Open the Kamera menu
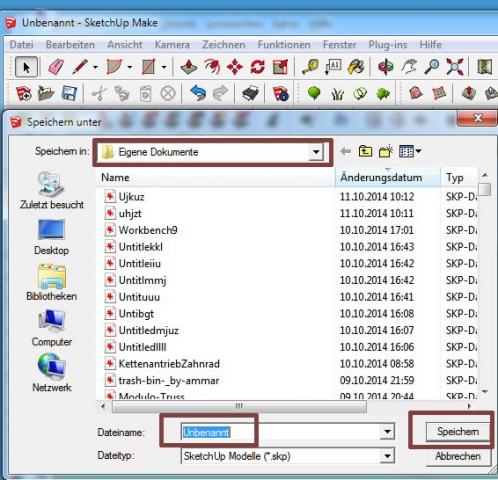 (172, 44)
